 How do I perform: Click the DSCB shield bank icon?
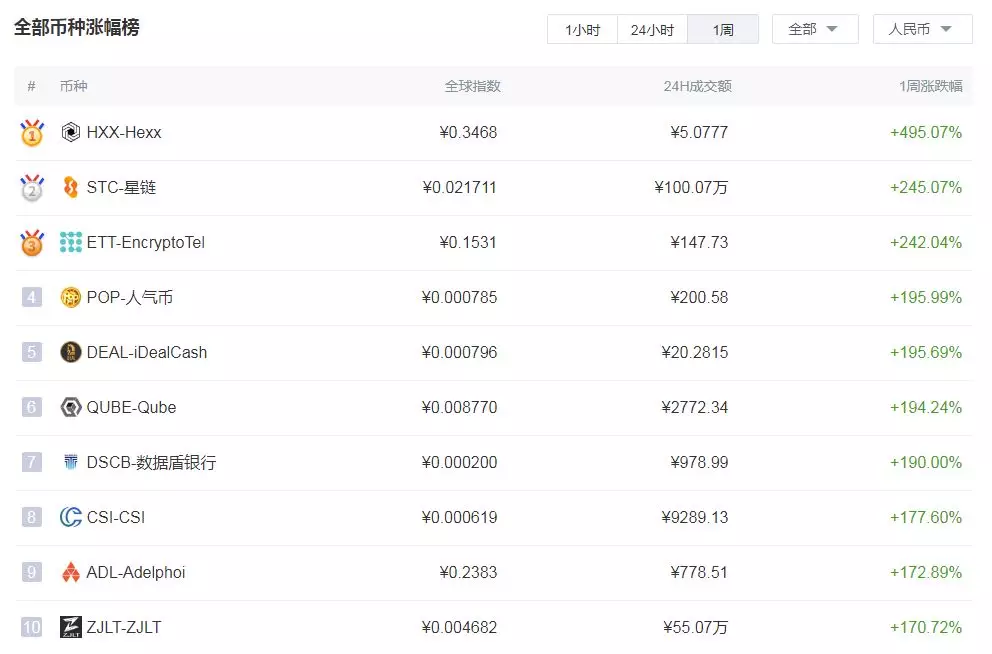[70, 462]
